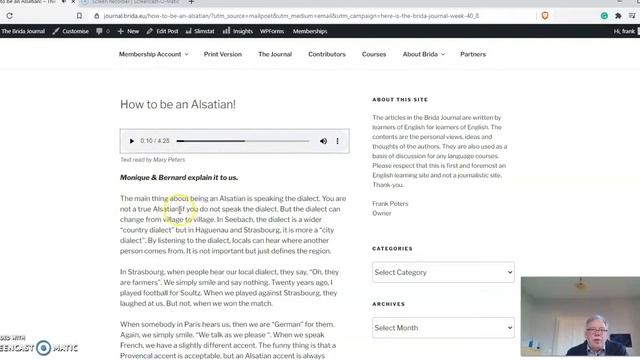Open The Brida Journal admin bar item
640x360 pixels.
(23, 31)
